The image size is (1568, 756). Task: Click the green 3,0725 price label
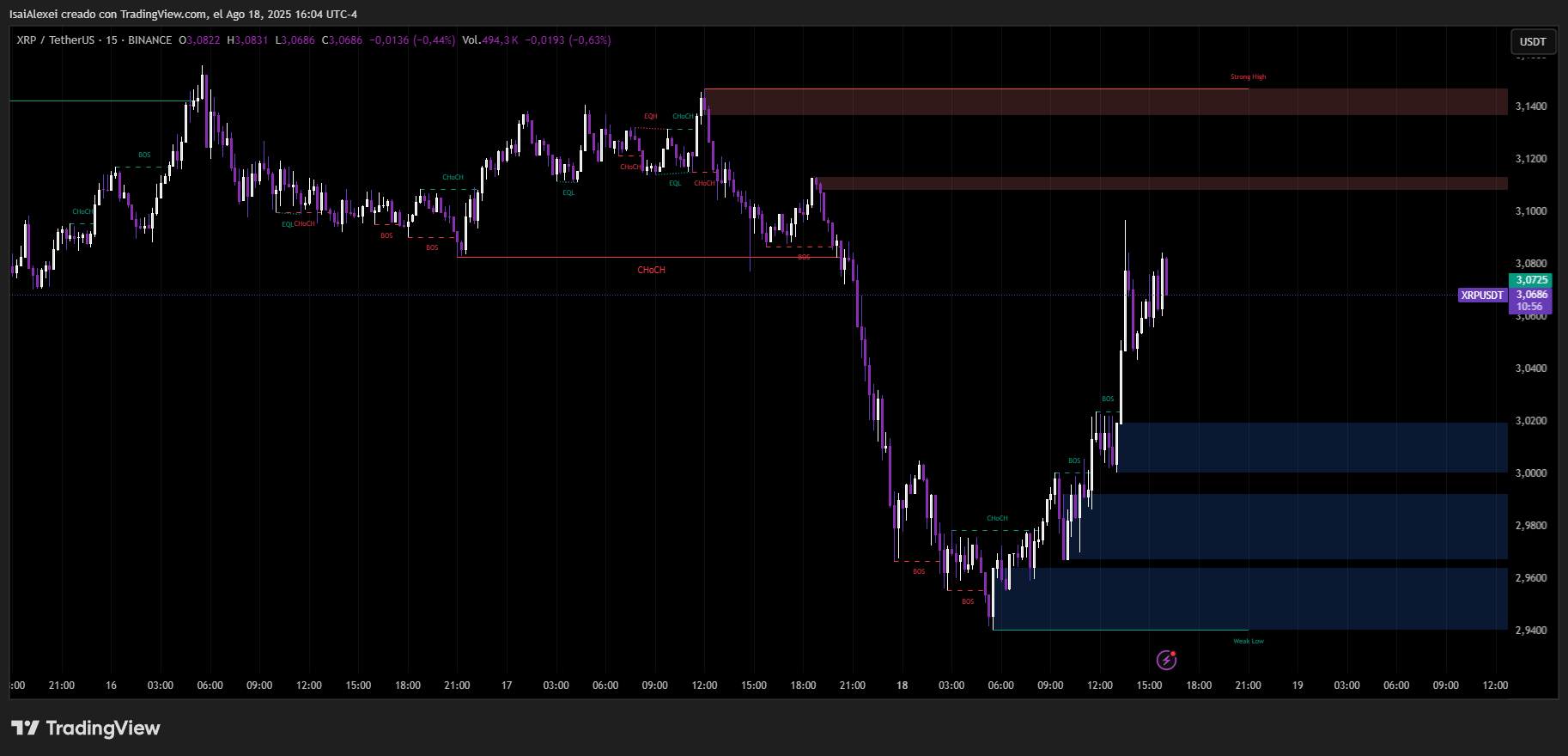click(x=1531, y=280)
